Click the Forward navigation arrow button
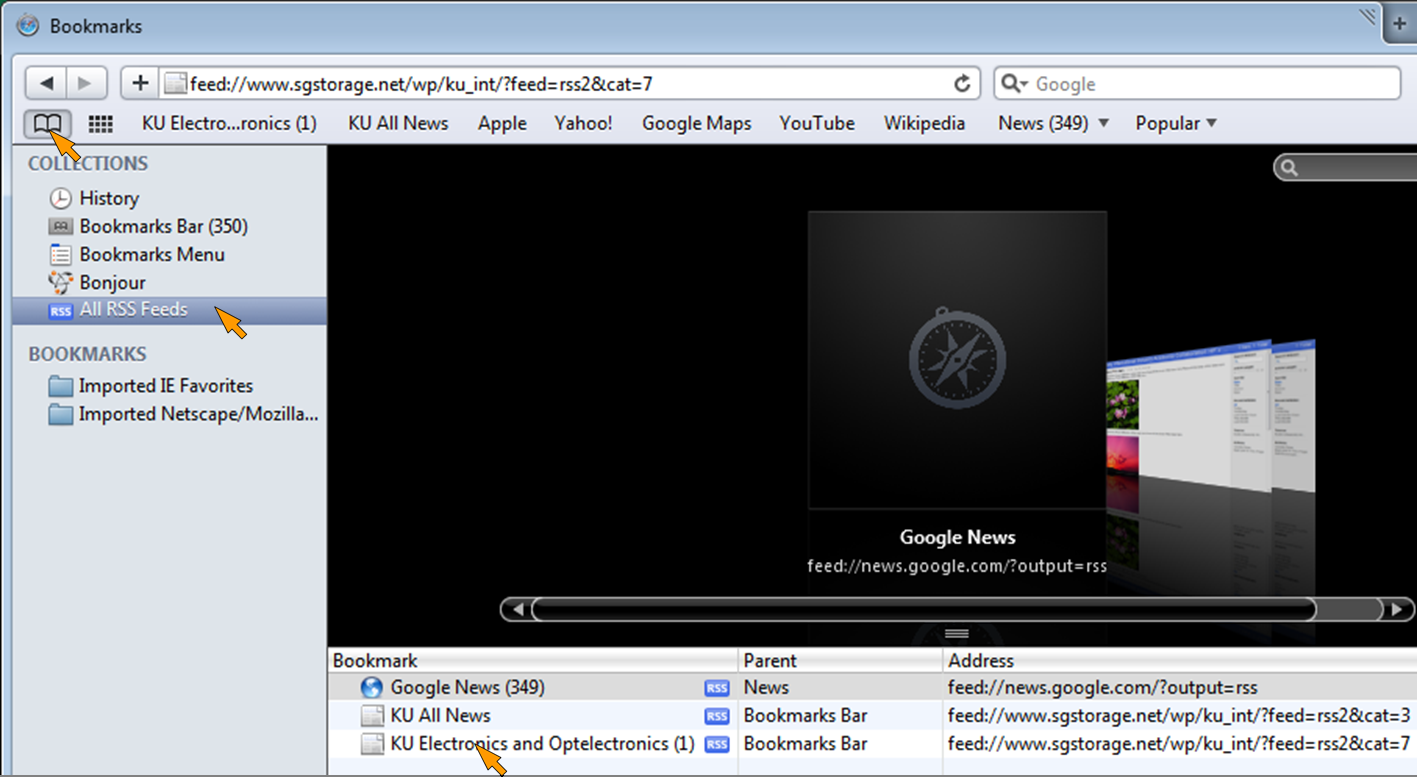This screenshot has width=1417, height=777. point(85,84)
